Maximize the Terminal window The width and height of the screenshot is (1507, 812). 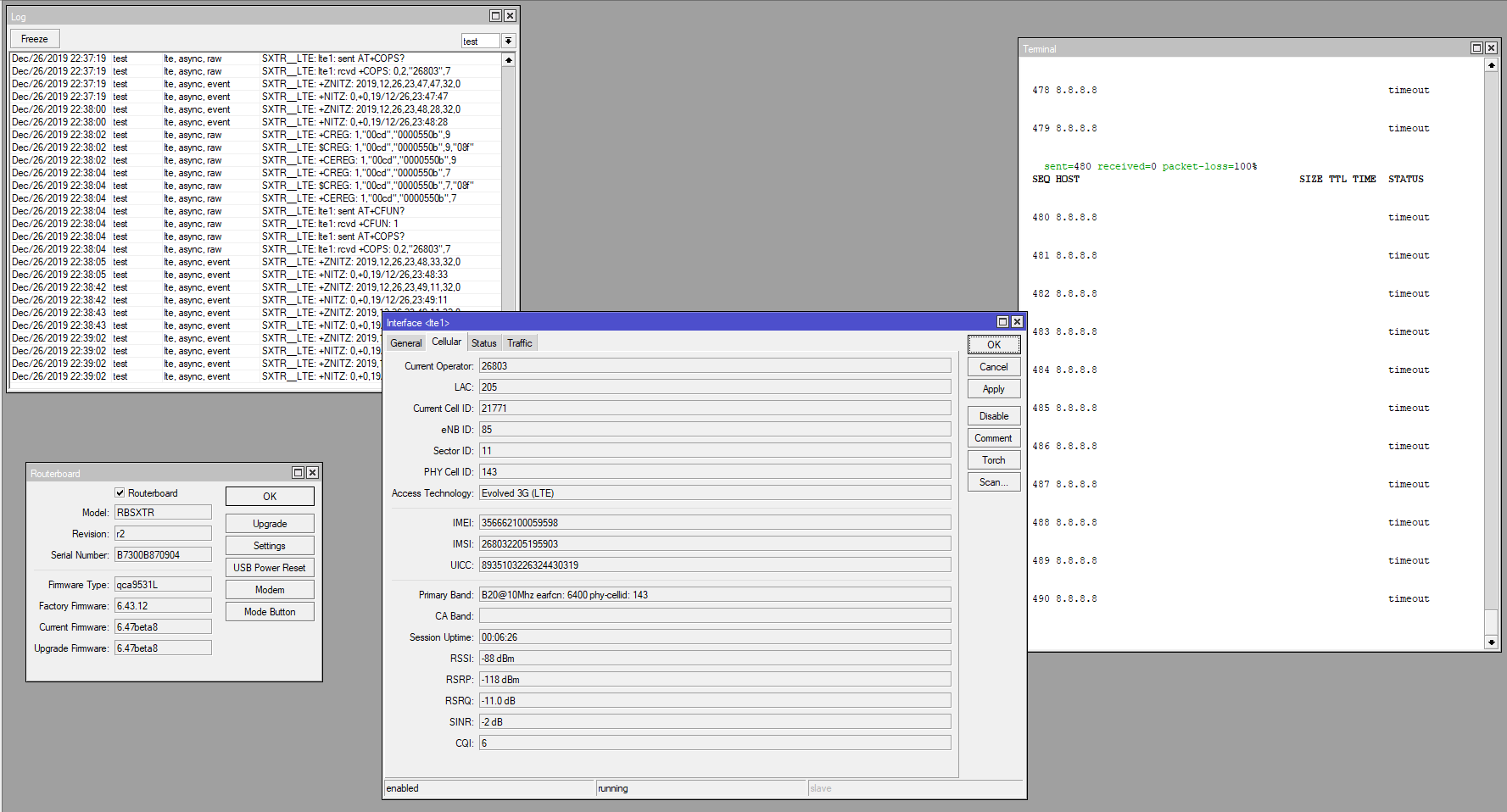pos(1476,48)
